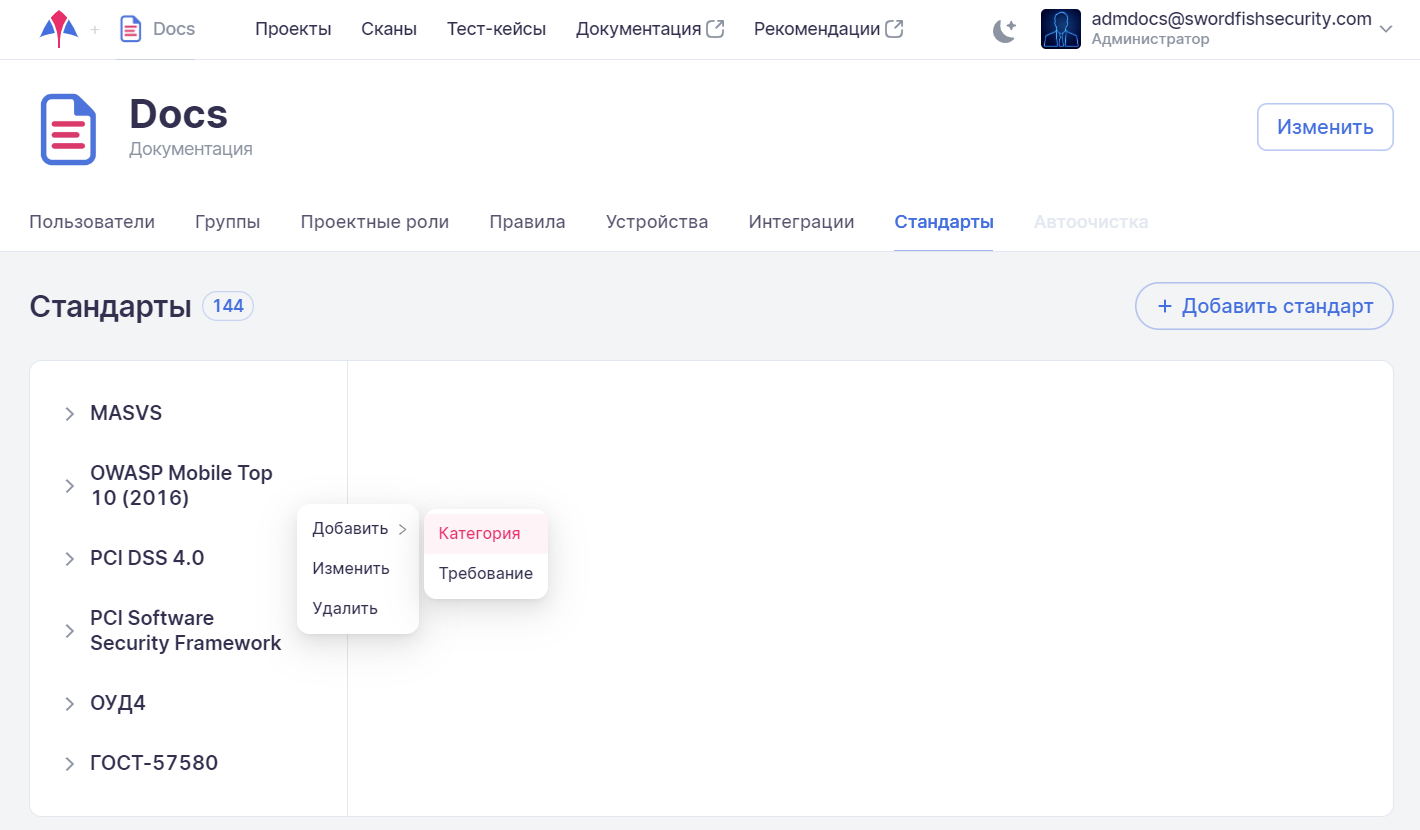The image size is (1420, 830).
Task: Expand the PCI DSS 4.0 chevron
Action: click(70, 559)
